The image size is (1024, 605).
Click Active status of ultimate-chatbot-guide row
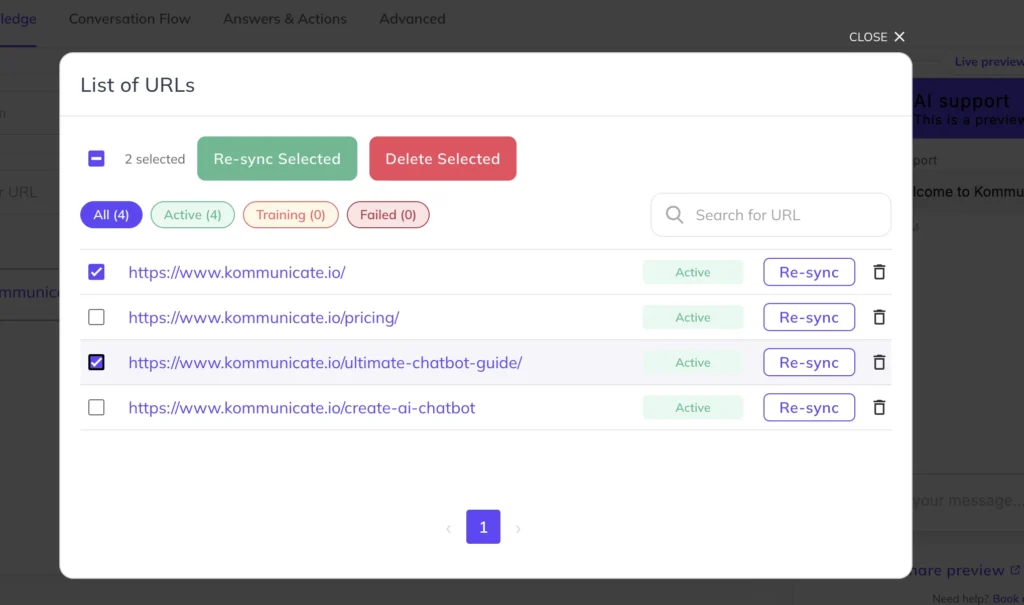(x=693, y=362)
